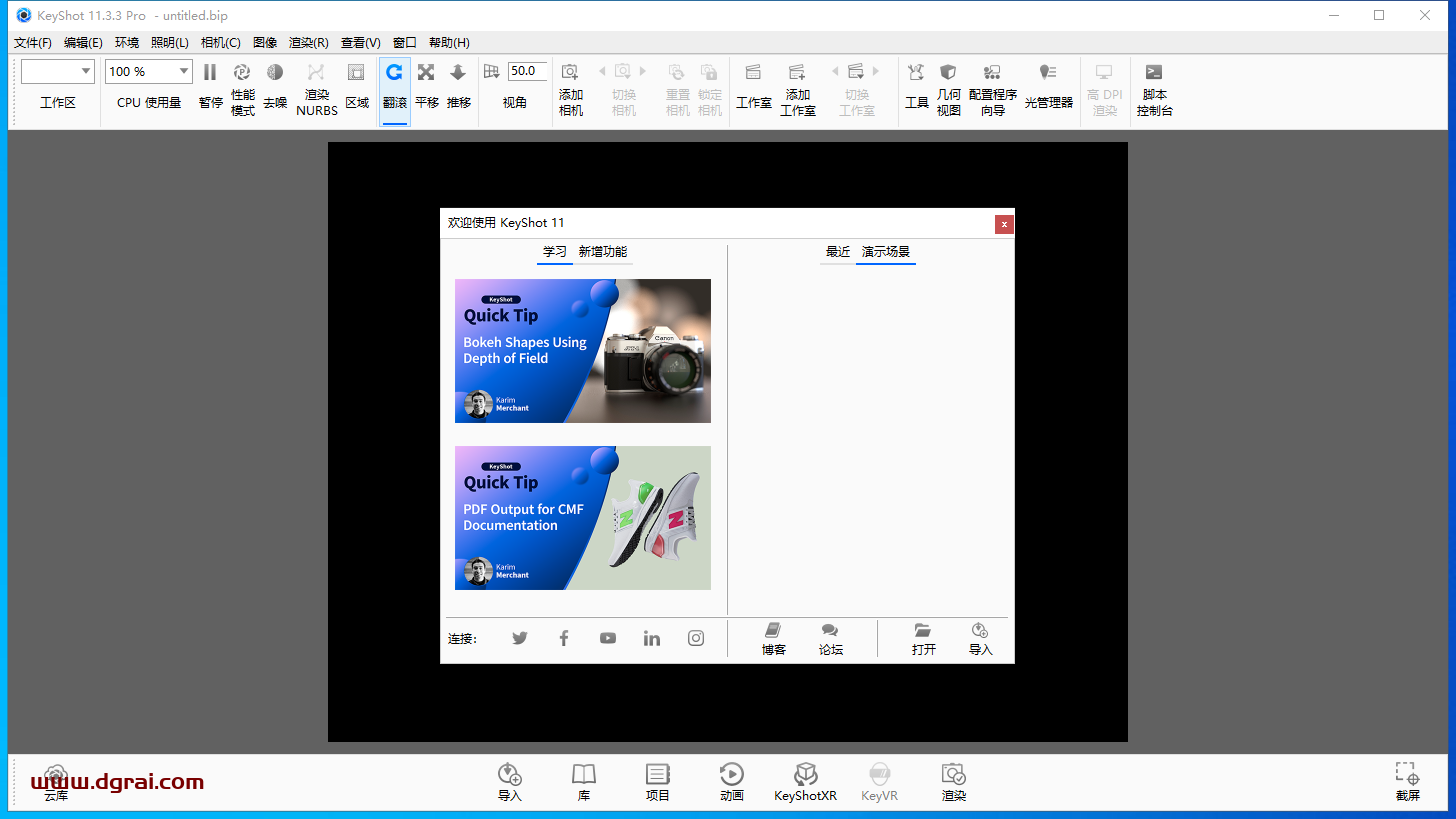Click the Import (导入) button in welcome dialog
1456x819 pixels.
(980, 638)
